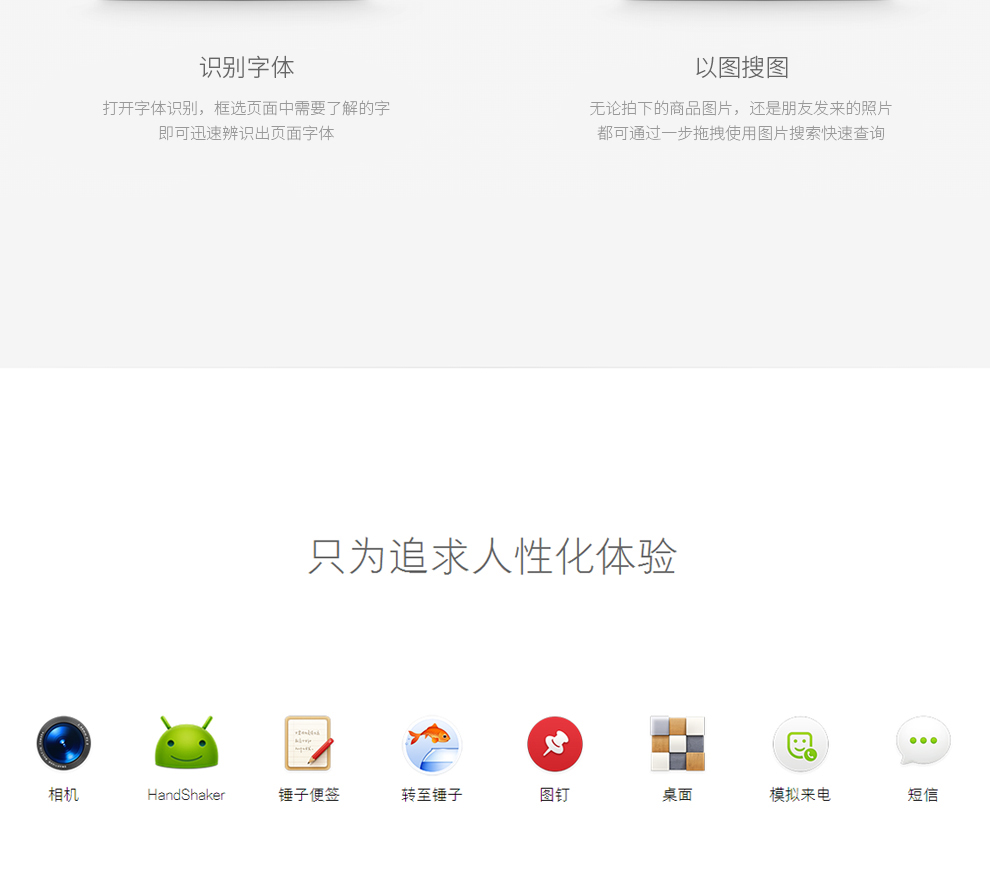Viewport: 990px width, 889px height.
Task: Click the 图钉 text label
Action: 555,794
